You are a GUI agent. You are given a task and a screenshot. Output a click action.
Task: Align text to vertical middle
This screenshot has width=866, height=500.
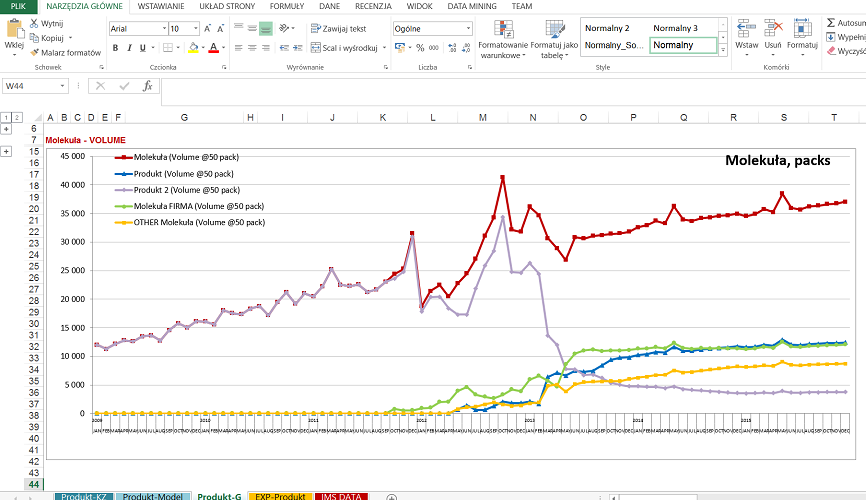[252, 28]
